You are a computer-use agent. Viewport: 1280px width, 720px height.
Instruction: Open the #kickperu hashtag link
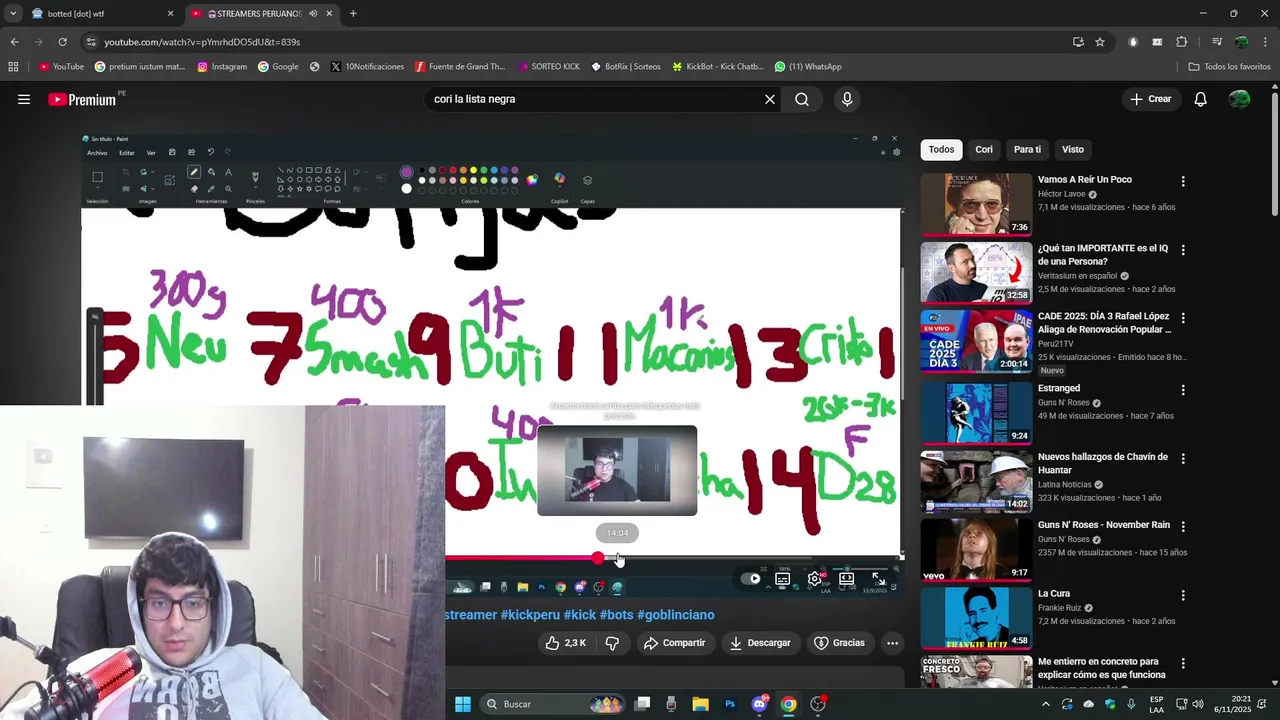(x=530, y=615)
